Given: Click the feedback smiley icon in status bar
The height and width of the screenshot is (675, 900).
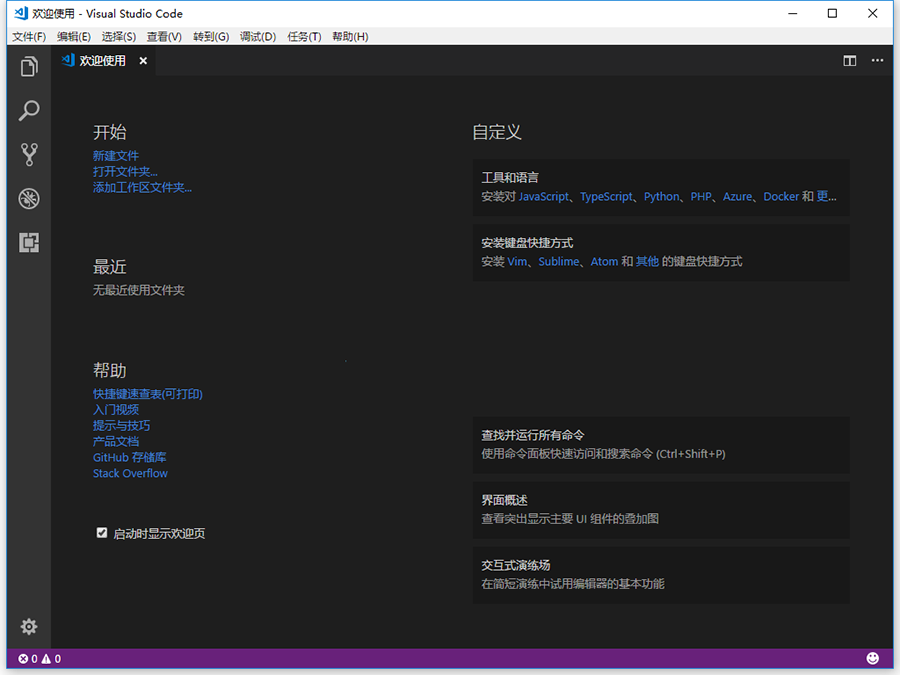Looking at the screenshot, I should [872, 659].
